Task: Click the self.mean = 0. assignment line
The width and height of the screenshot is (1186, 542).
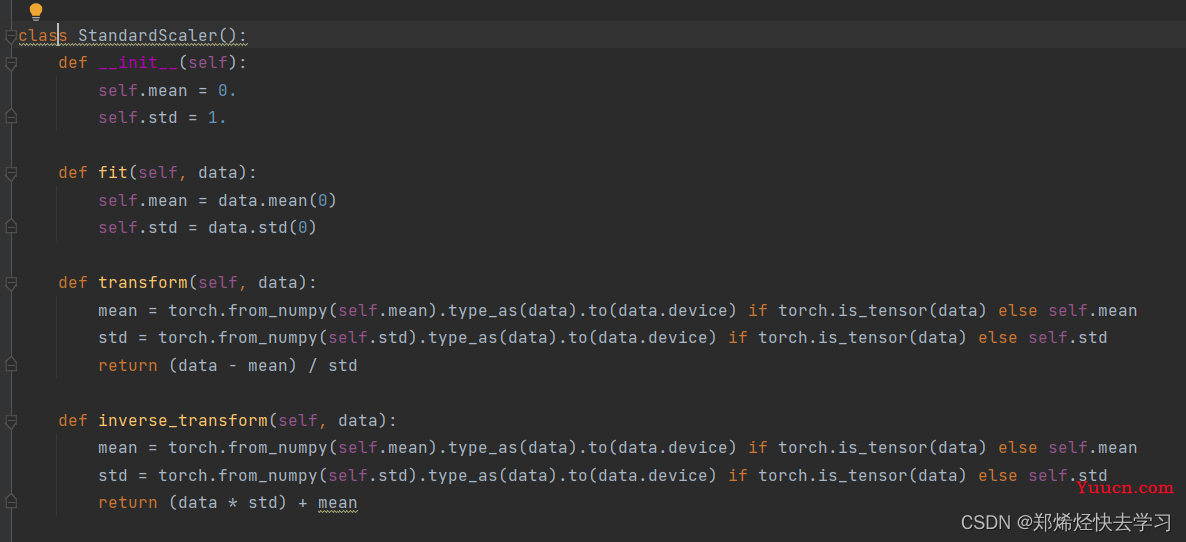Action: (x=167, y=90)
